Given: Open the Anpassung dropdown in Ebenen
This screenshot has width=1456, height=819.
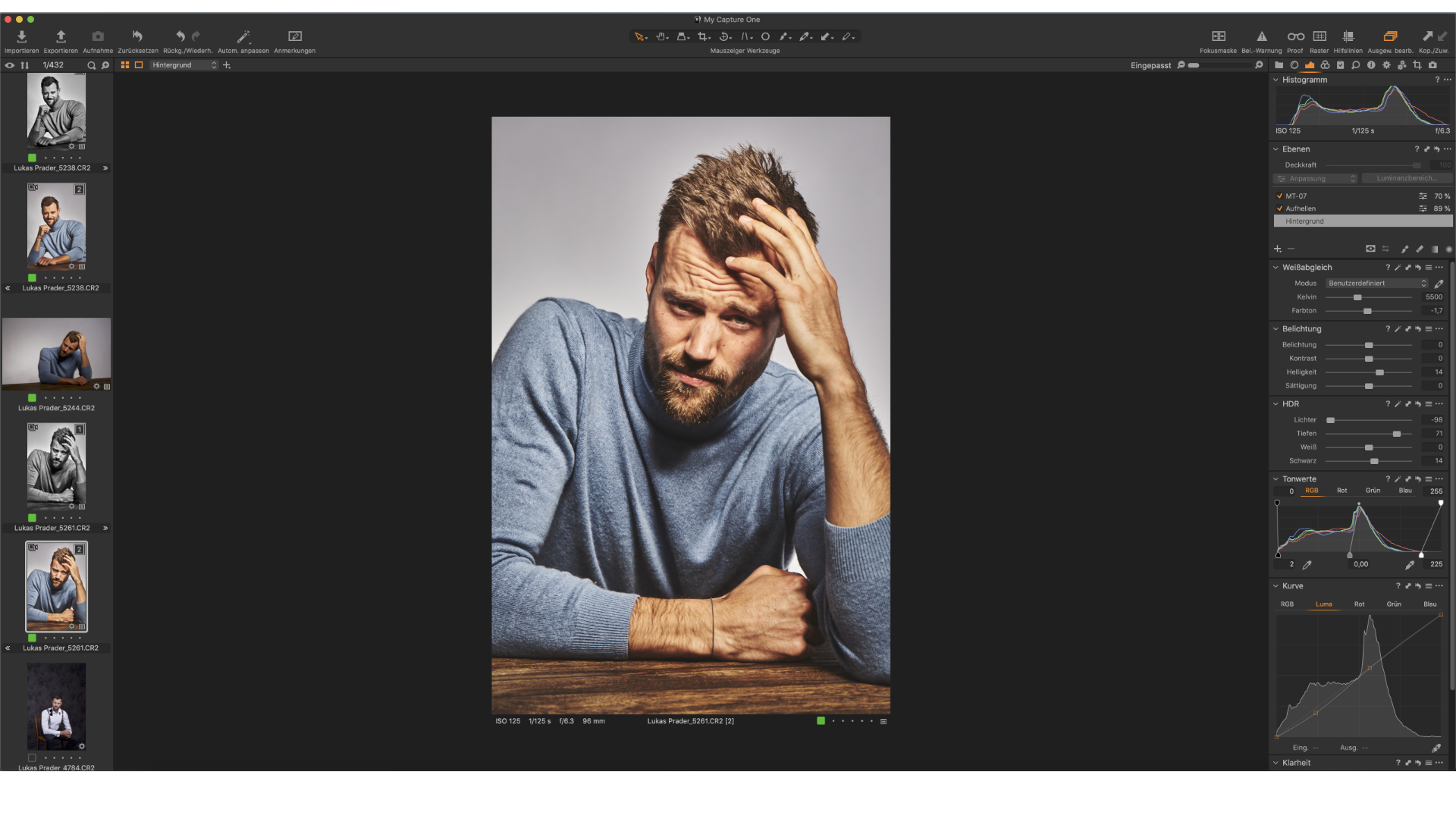Looking at the screenshot, I should click(1315, 178).
